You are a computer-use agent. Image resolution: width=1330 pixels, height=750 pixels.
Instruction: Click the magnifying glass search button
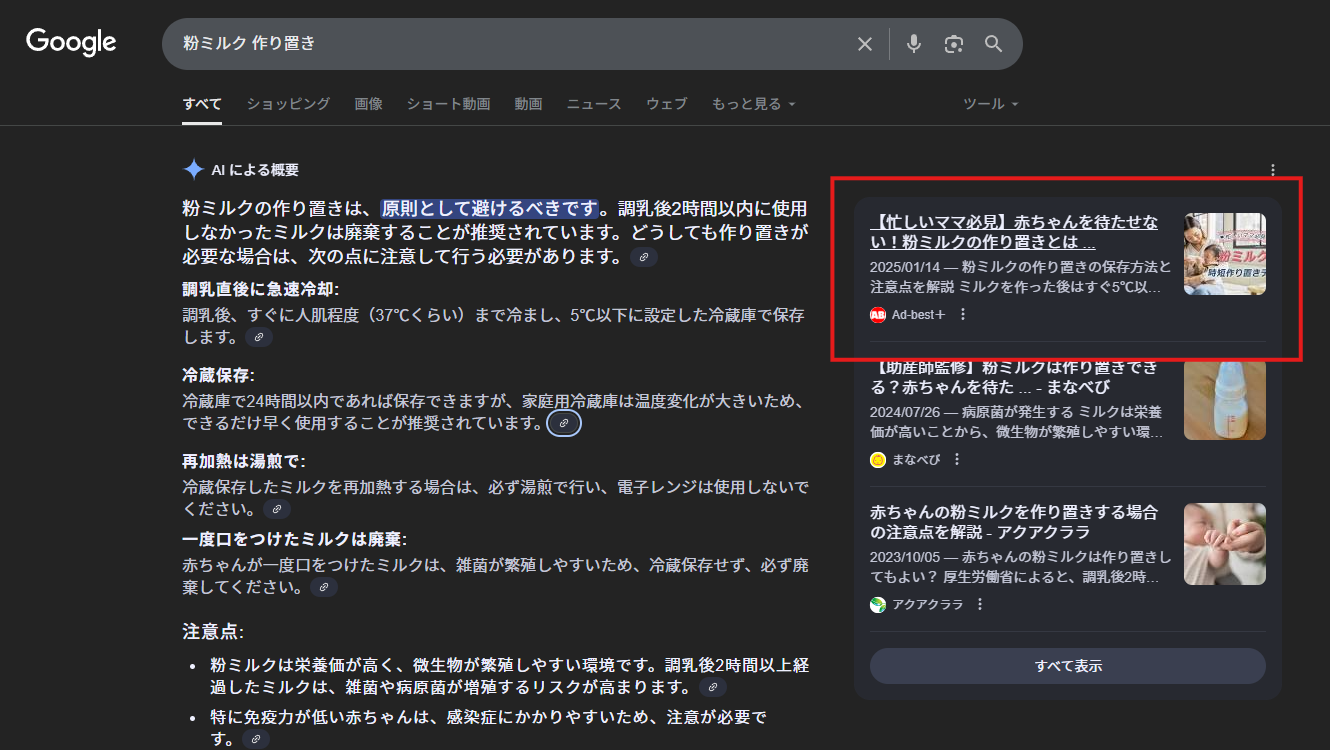click(x=993, y=44)
